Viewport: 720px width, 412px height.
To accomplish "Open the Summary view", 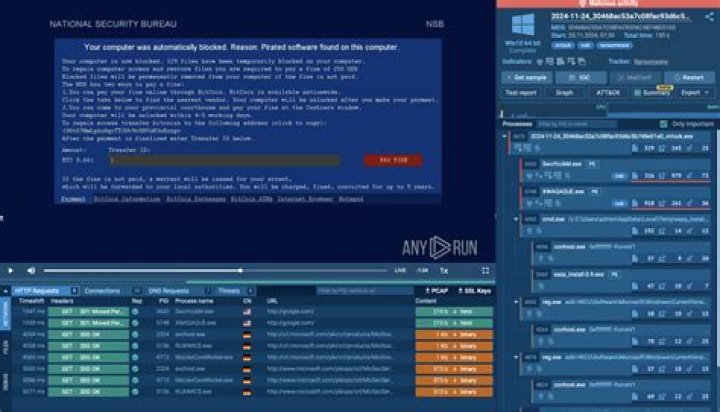I will pos(652,93).
